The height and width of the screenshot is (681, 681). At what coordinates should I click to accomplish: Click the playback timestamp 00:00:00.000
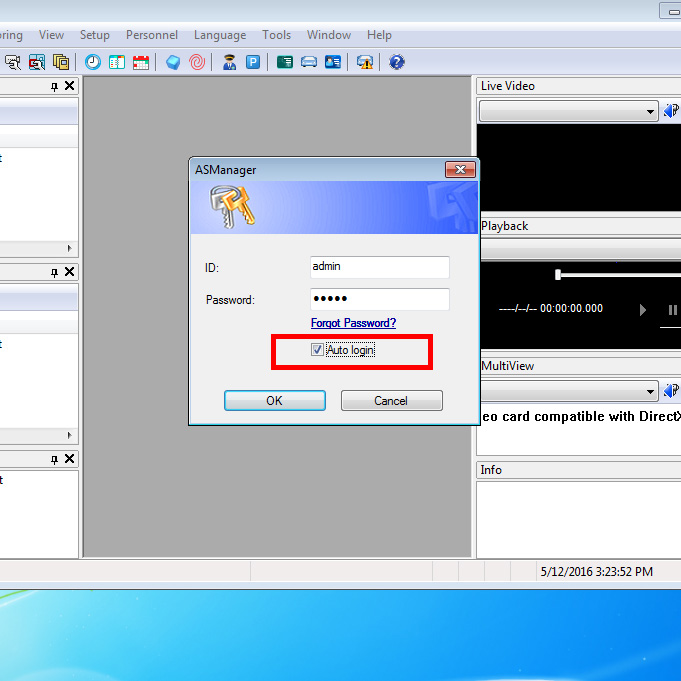(572, 308)
